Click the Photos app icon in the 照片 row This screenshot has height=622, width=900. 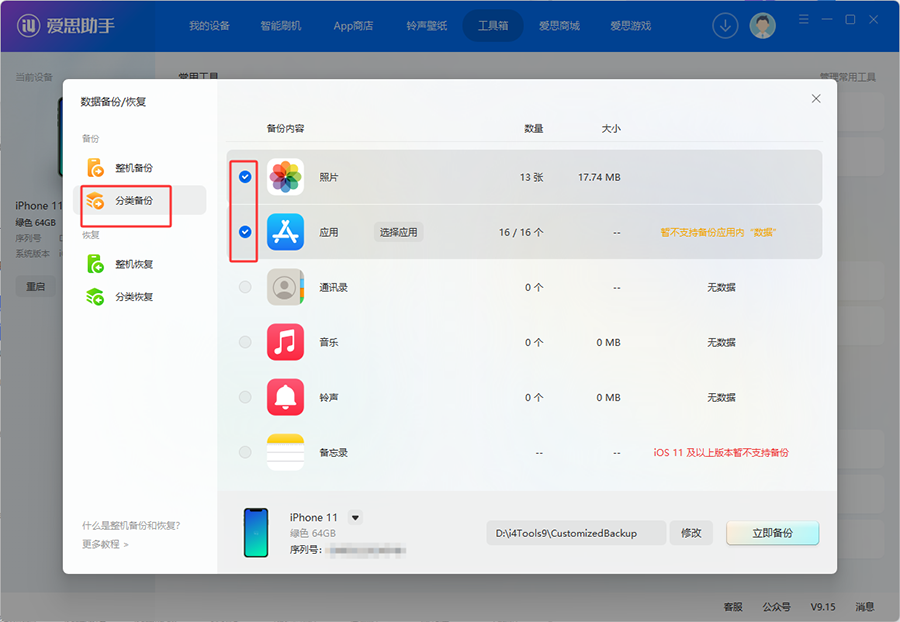click(x=285, y=177)
